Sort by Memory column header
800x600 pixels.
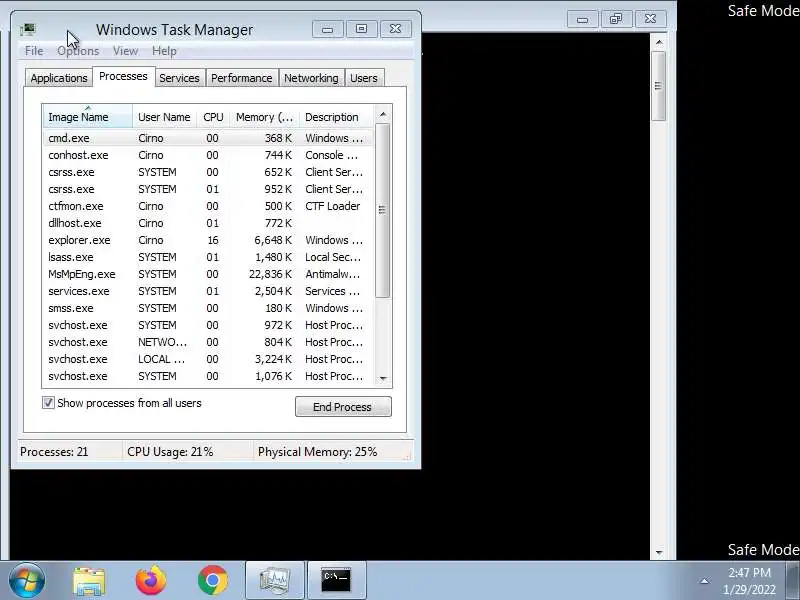[264, 117]
